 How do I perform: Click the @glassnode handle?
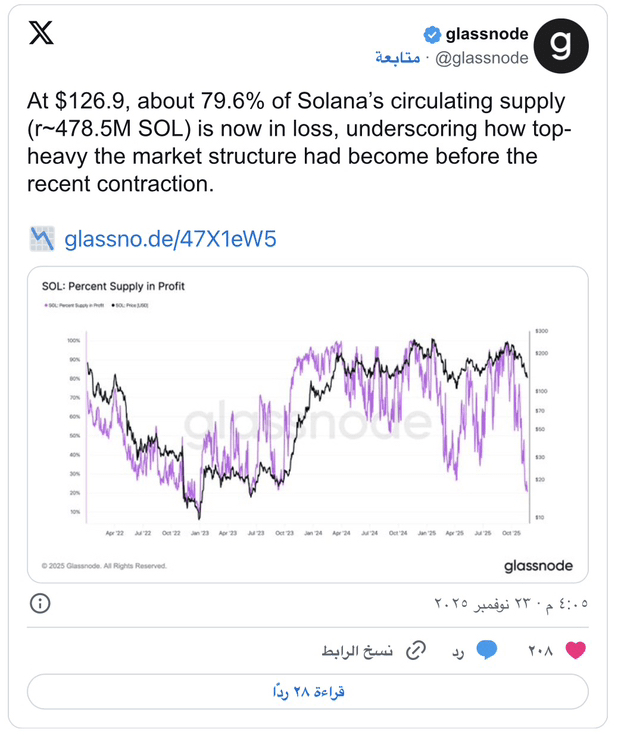484,58
